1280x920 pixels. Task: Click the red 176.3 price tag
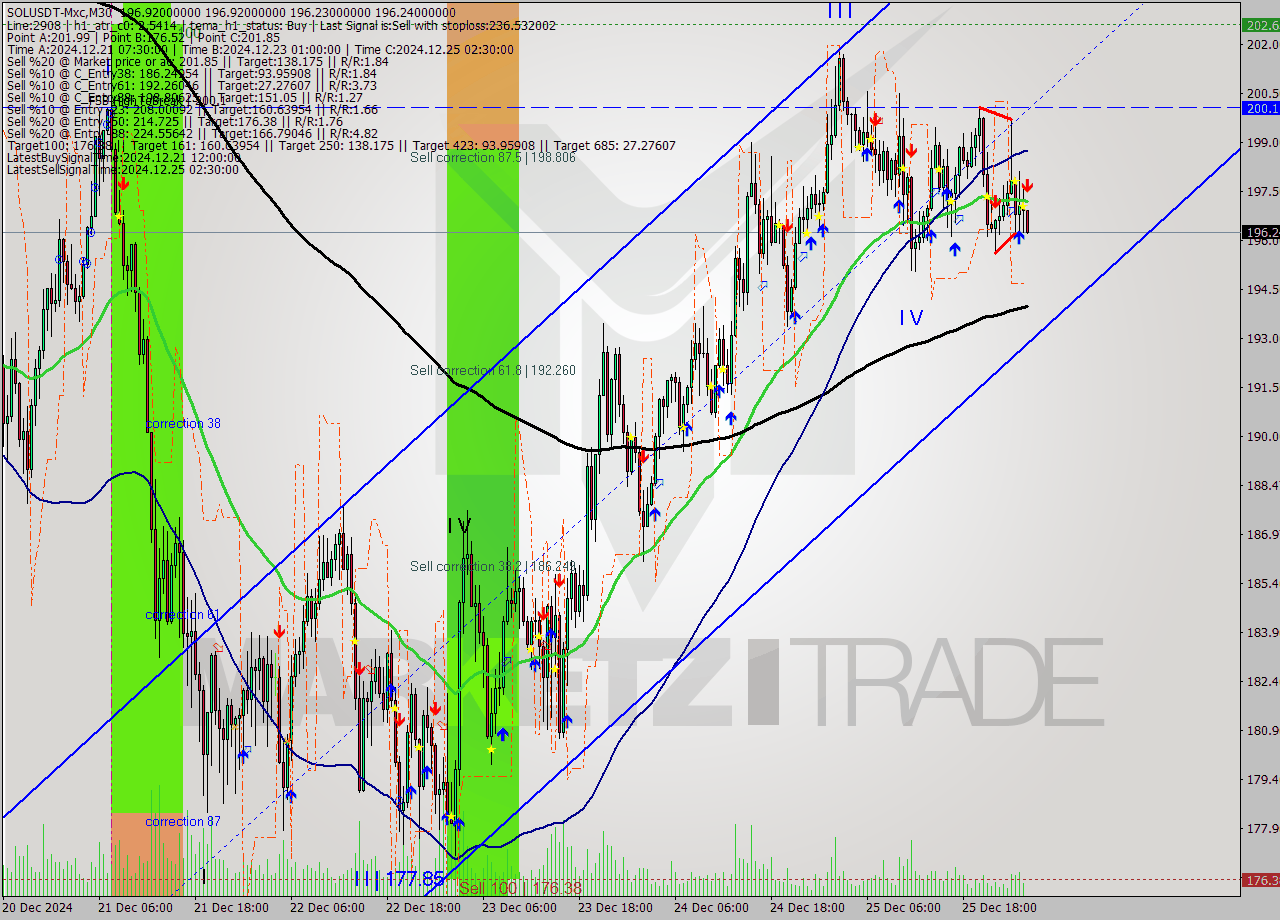(1260, 880)
